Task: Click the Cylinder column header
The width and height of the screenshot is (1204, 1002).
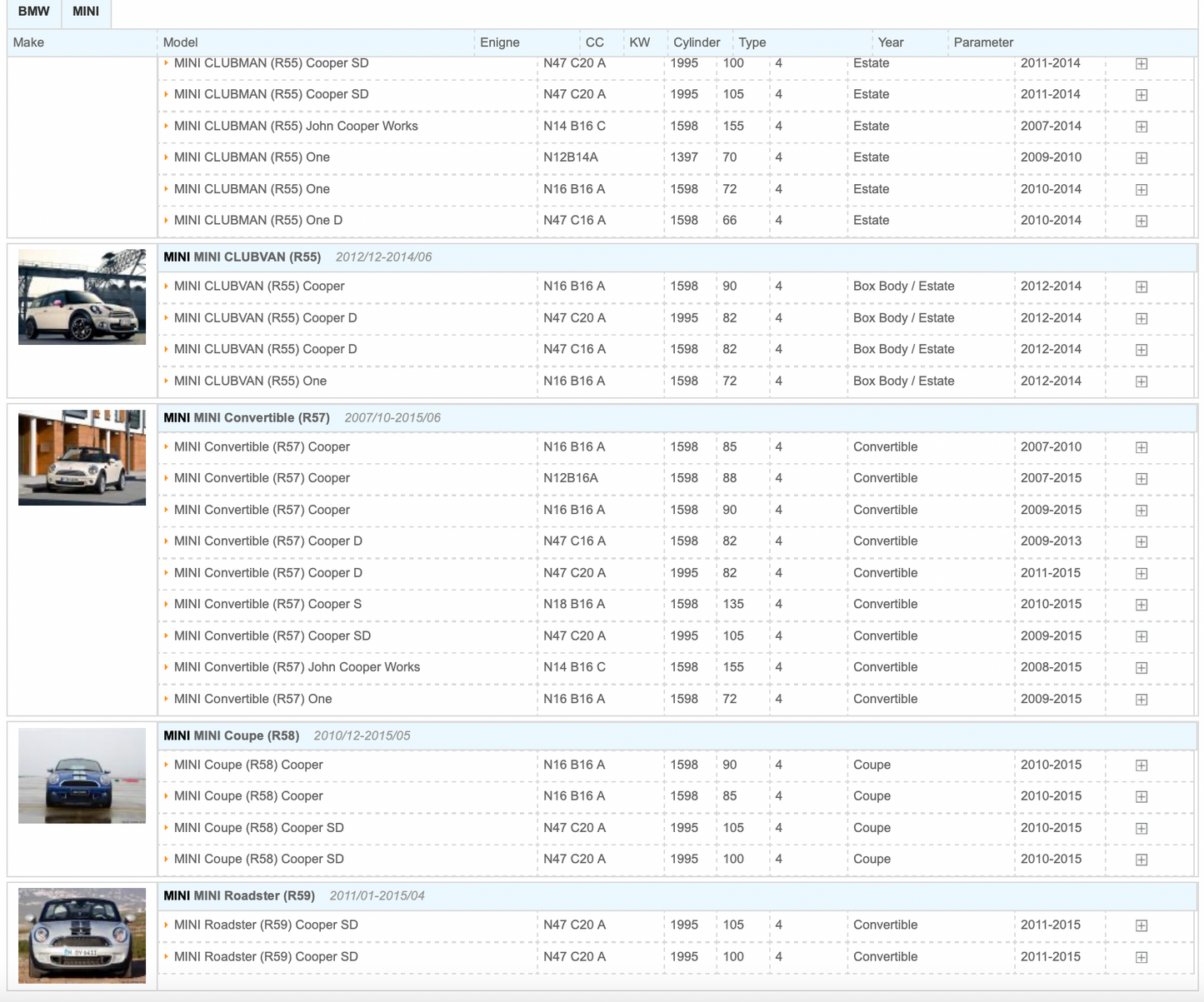Action: 697,42
